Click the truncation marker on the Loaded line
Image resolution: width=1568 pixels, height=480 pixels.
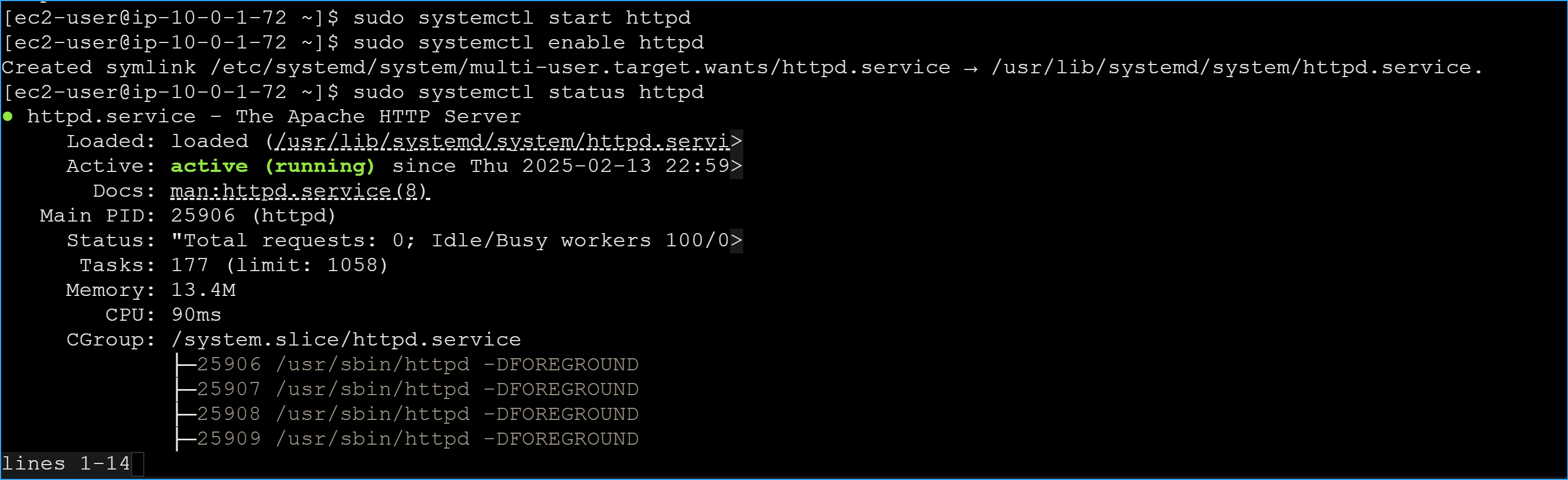tap(737, 141)
